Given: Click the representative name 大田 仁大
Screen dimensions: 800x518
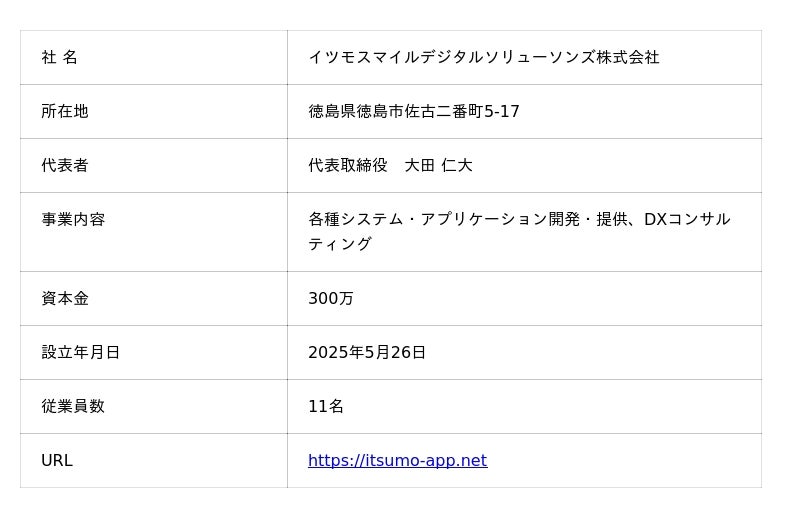Looking at the screenshot, I should pyautogui.click(x=438, y=166).
